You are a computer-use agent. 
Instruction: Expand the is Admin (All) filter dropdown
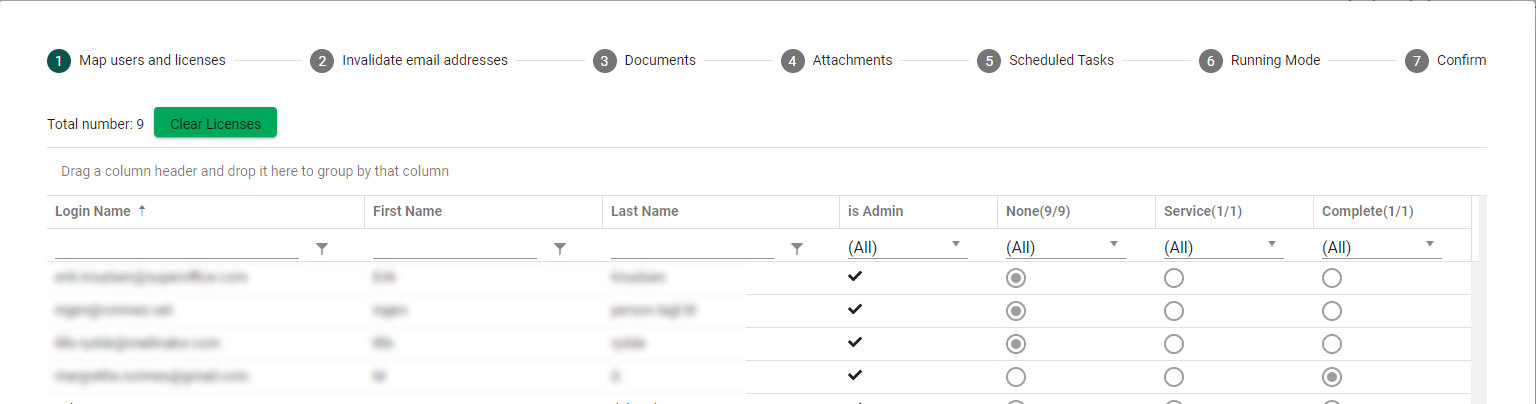point(907,247)
